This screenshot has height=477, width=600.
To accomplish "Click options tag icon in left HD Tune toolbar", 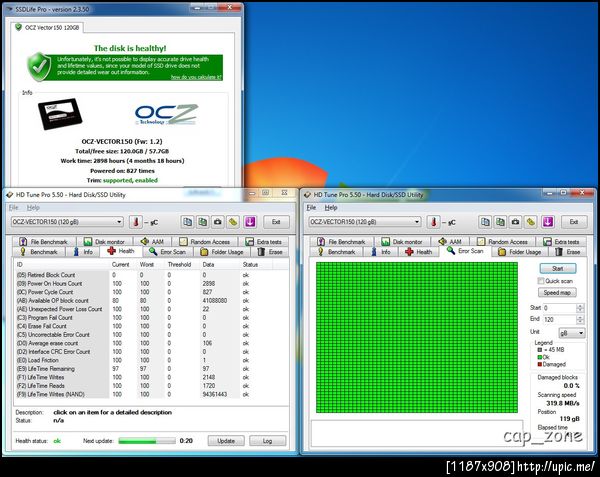I will pyautogui.click(x=233, y=222).
